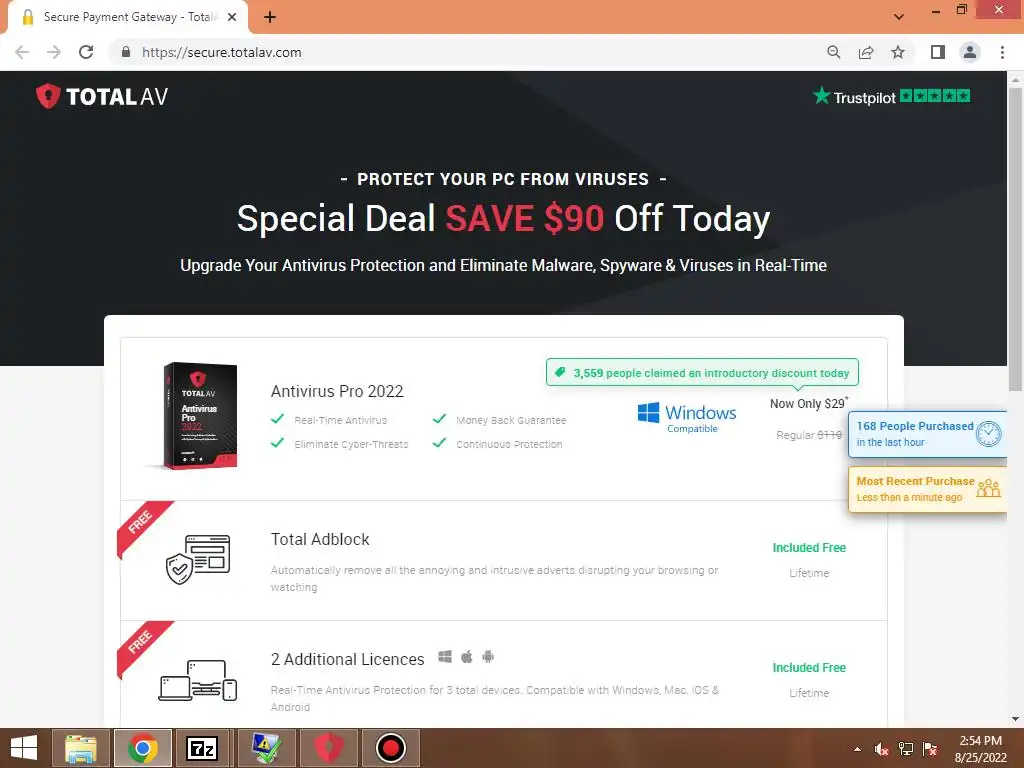The width and height of the screenshot is (1024, 768).
Task: Click the Windows Compatible logo
Action: [686, 417]
